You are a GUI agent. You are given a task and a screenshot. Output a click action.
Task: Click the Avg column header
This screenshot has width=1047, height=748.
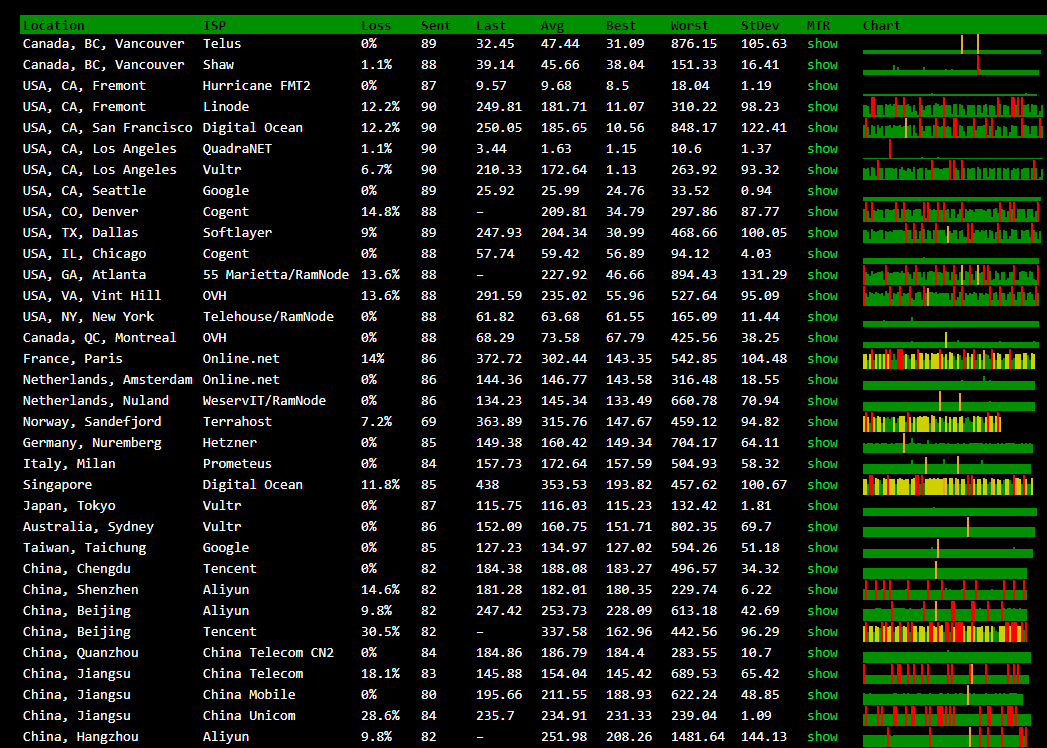[551, 25]
